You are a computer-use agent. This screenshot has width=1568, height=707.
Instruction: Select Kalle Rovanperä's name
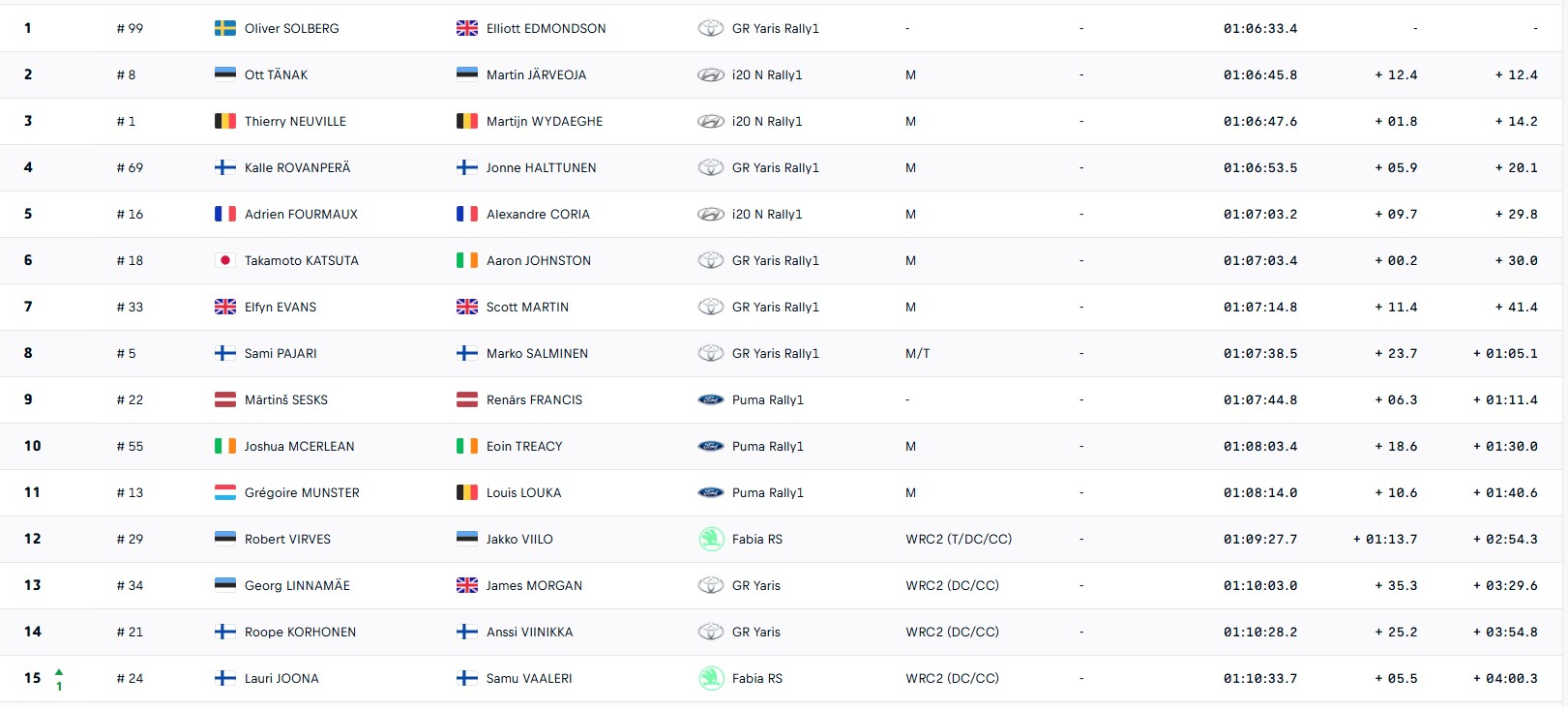(x=297, y=167)
